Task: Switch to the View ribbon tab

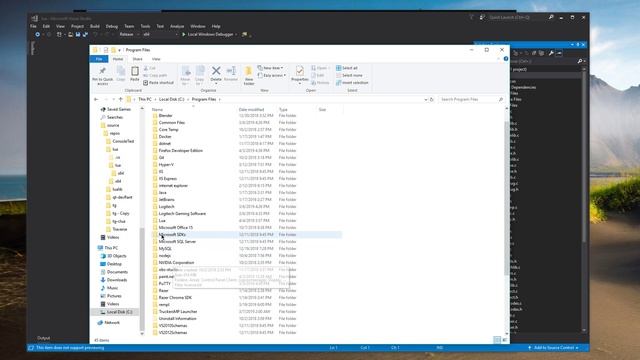Action: [x=156, y=59]
